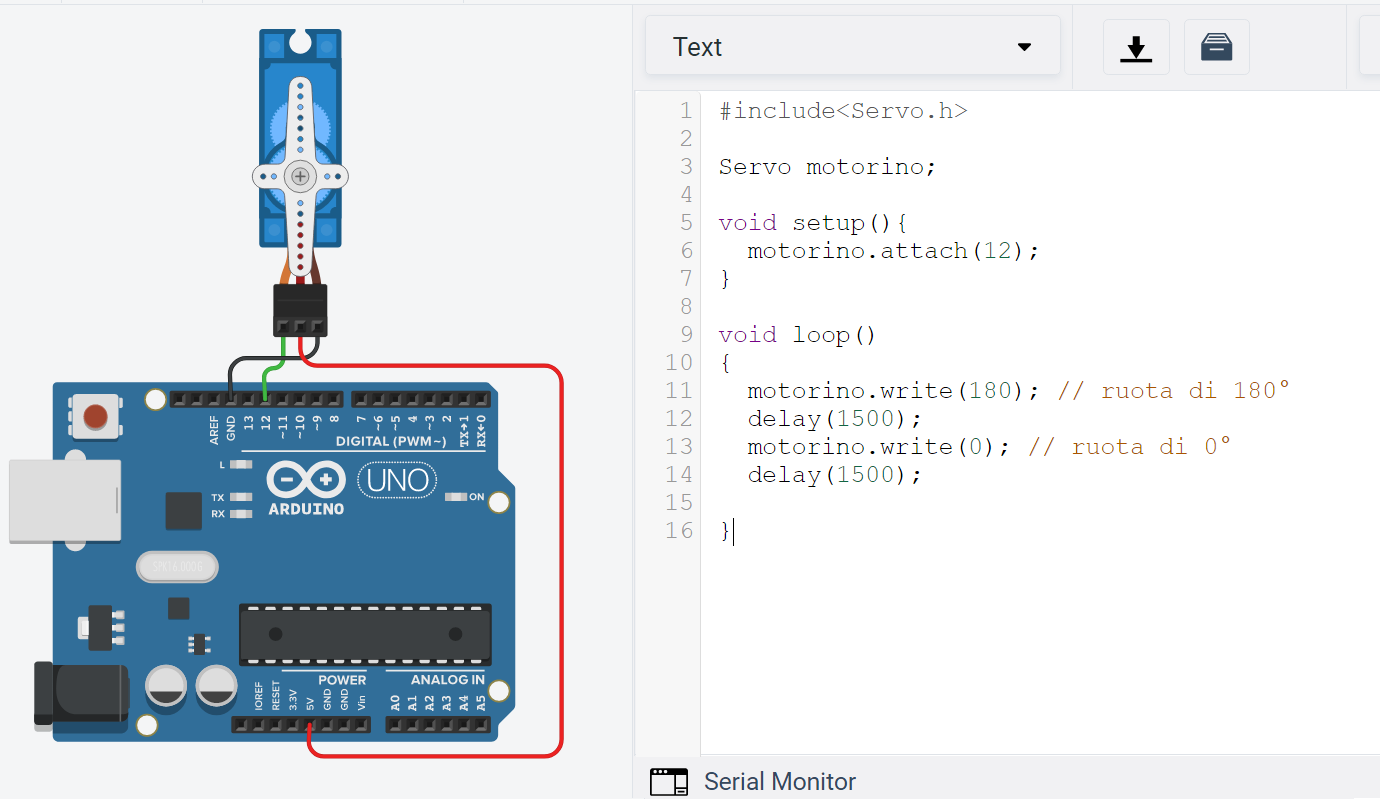Click delay(1500) on line 14
1380x799 pixels.
[x=835, y=474]
